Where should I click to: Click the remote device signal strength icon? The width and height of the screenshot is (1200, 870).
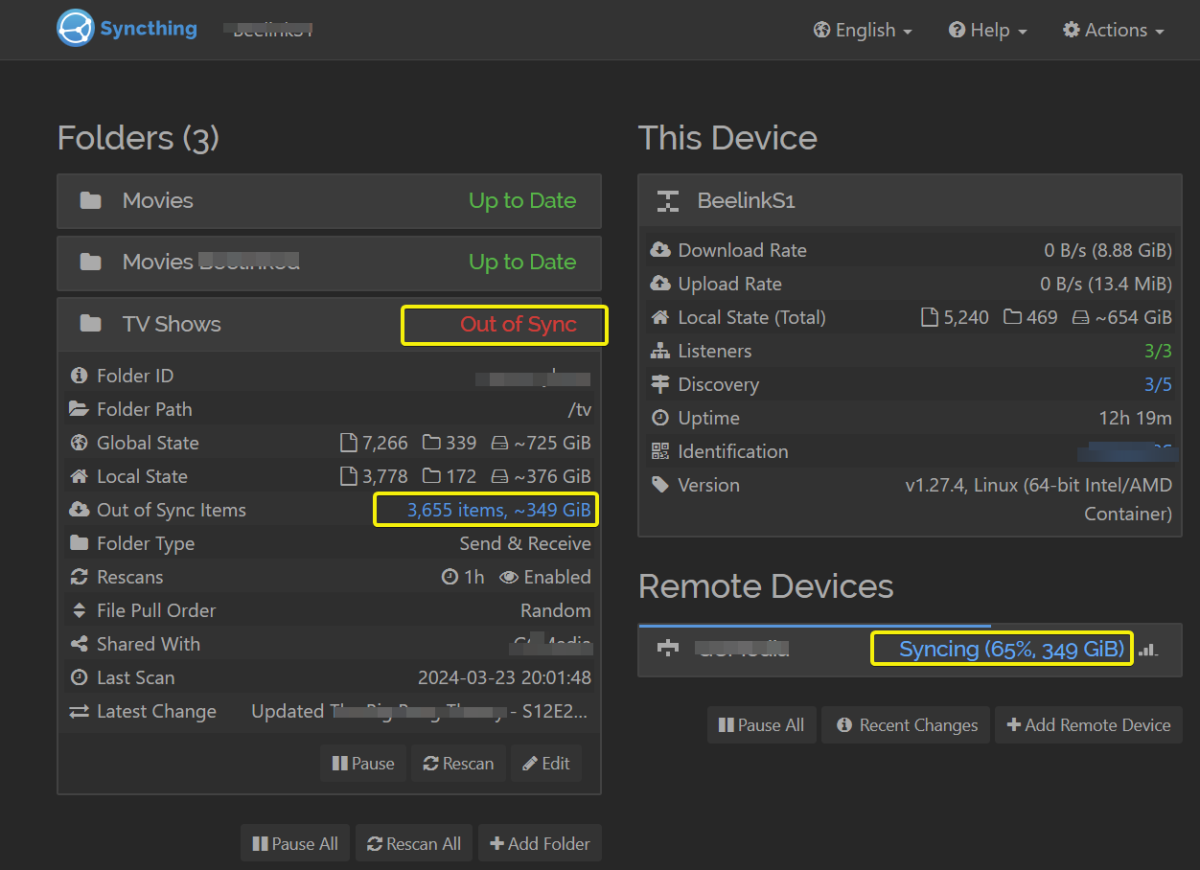click(x=1148, y=650)
